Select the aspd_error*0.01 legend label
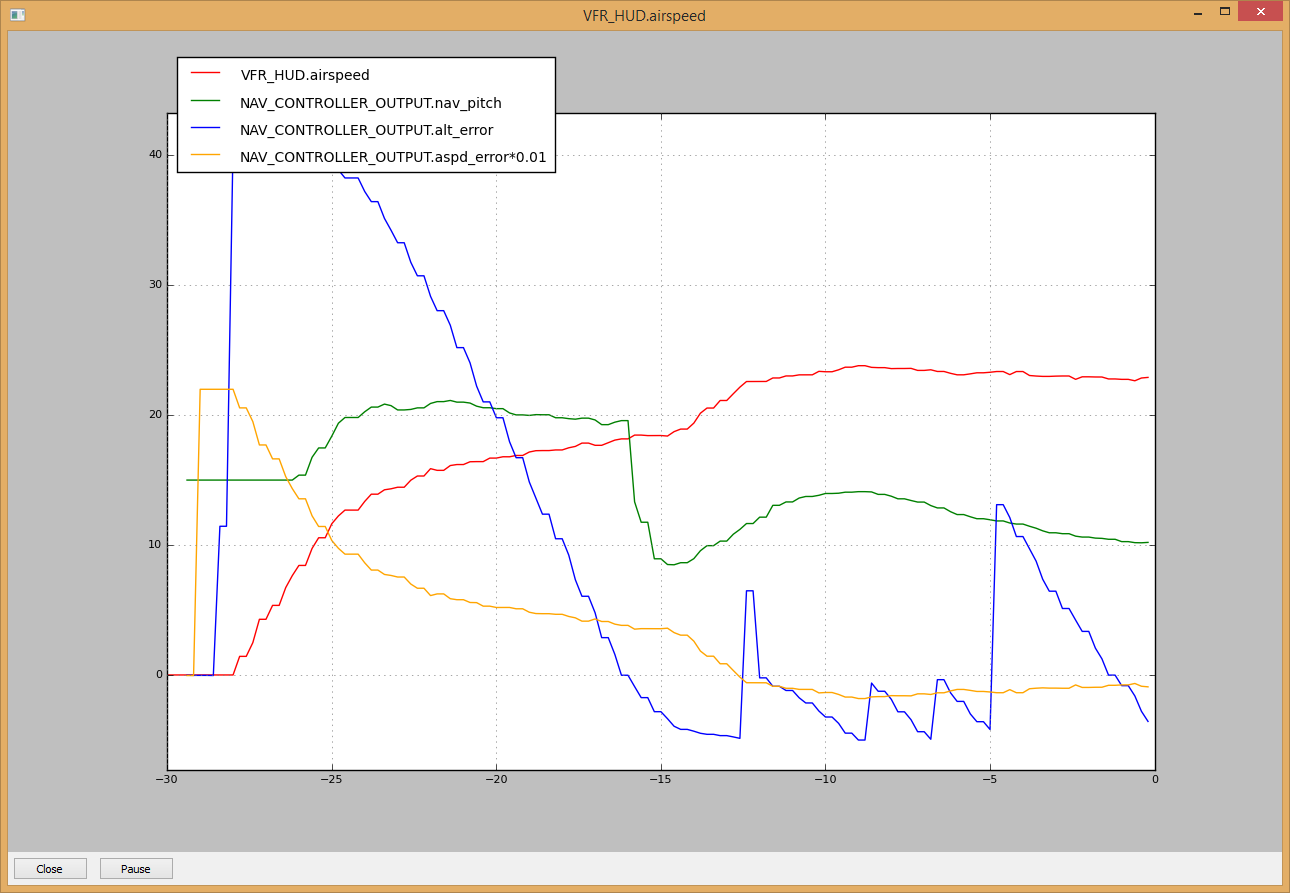 pos(393,156)
